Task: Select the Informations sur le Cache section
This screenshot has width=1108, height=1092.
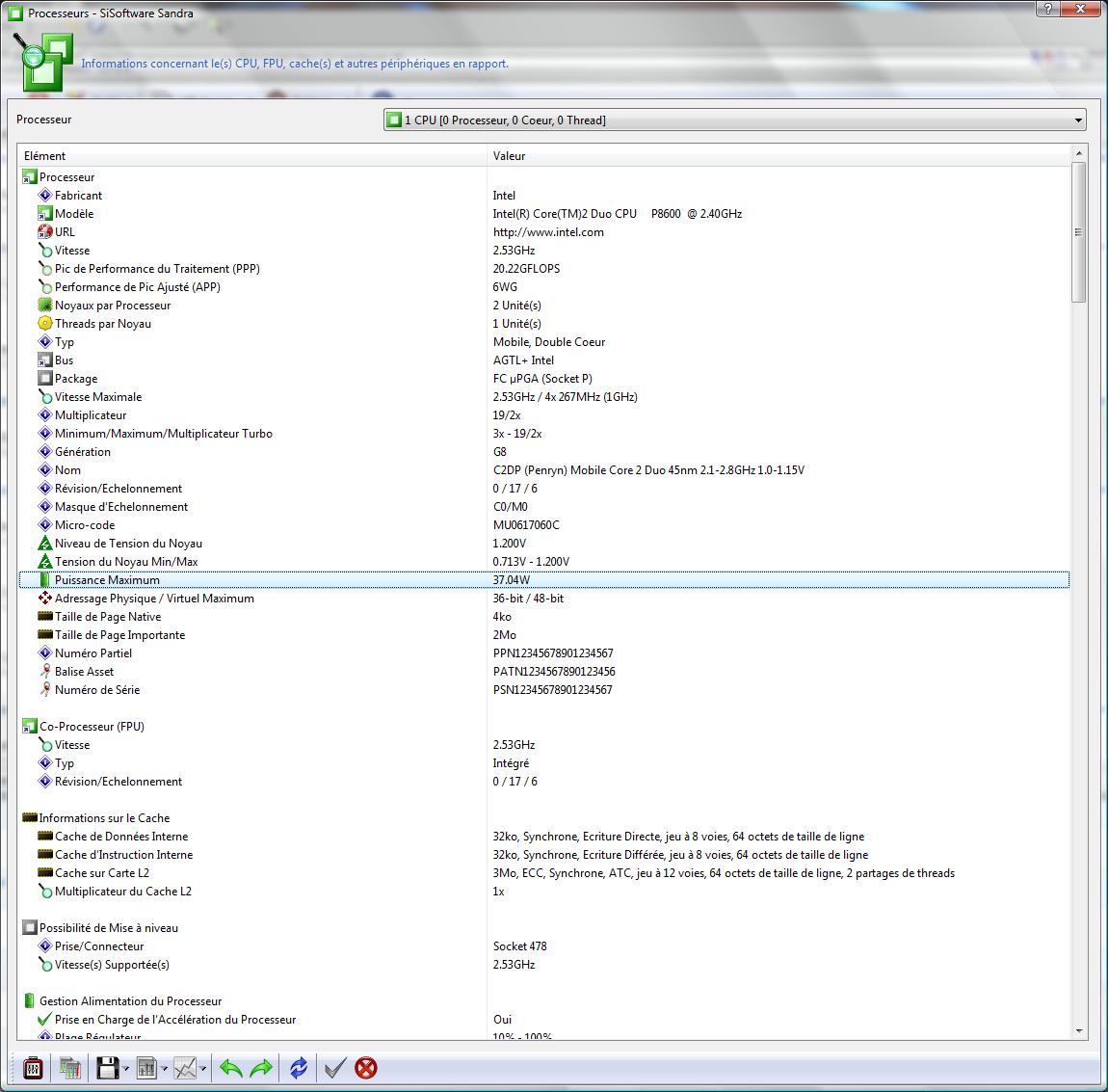Action: pyautogui.click(x=104, y=818)
